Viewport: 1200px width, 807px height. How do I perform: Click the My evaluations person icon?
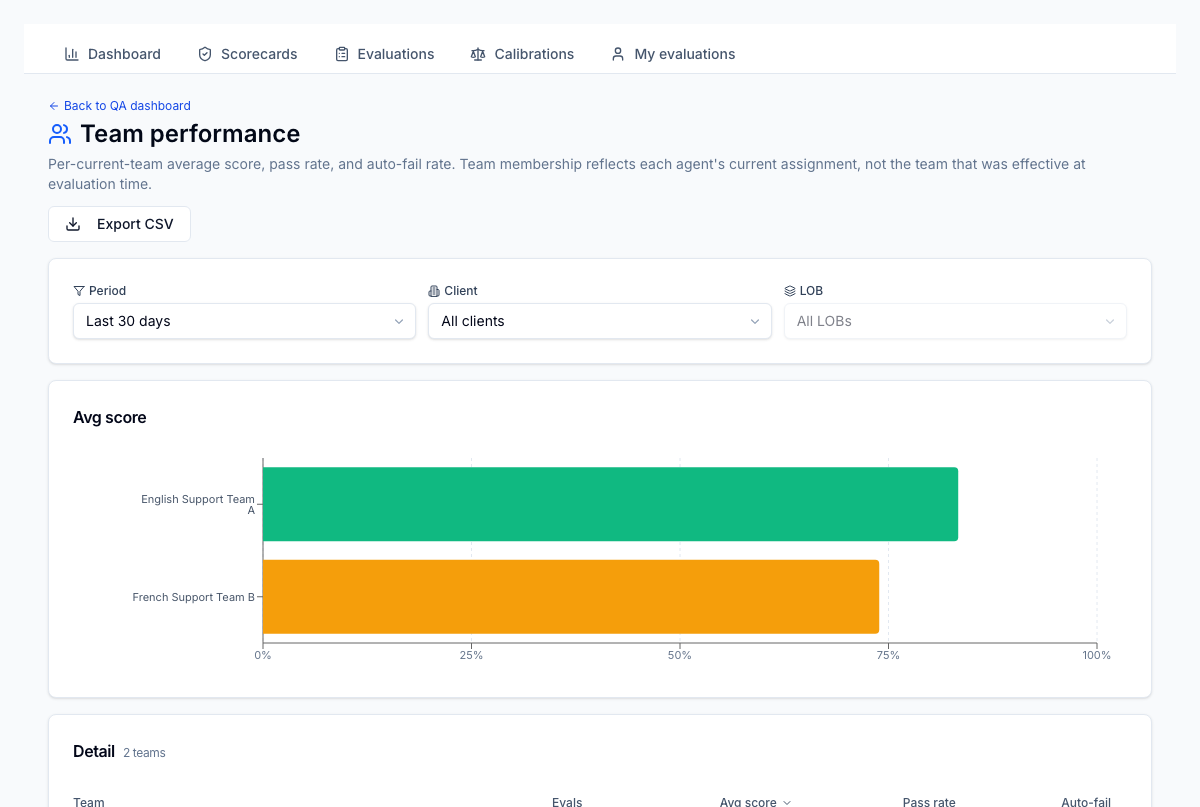click(618, 54)
